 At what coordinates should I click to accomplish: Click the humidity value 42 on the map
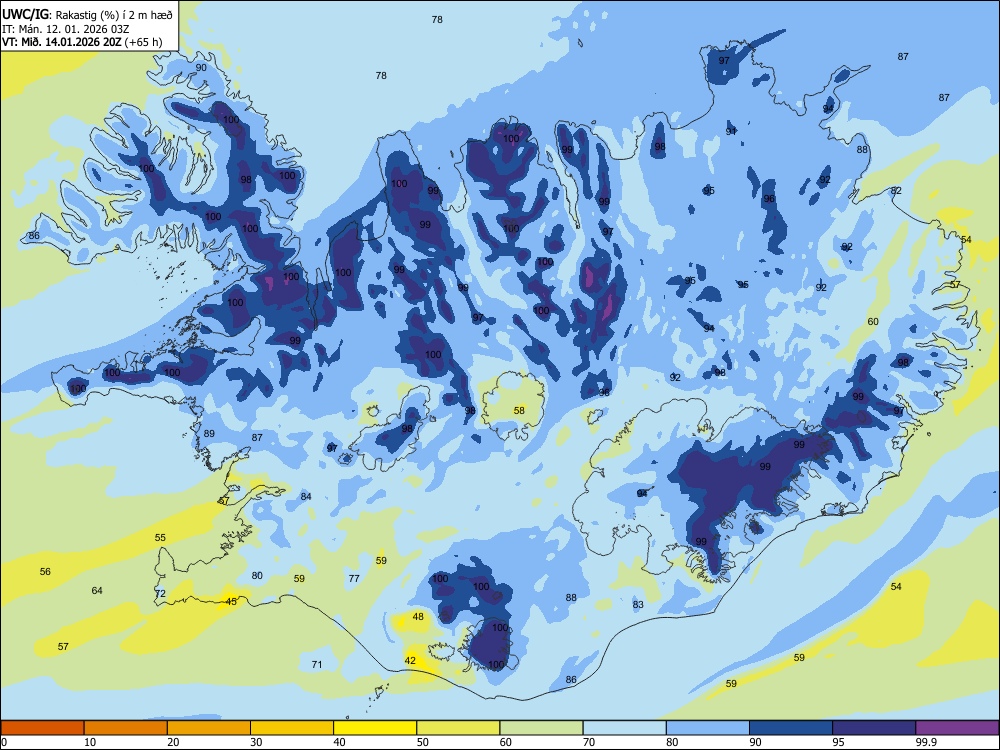tap(410, 661)
